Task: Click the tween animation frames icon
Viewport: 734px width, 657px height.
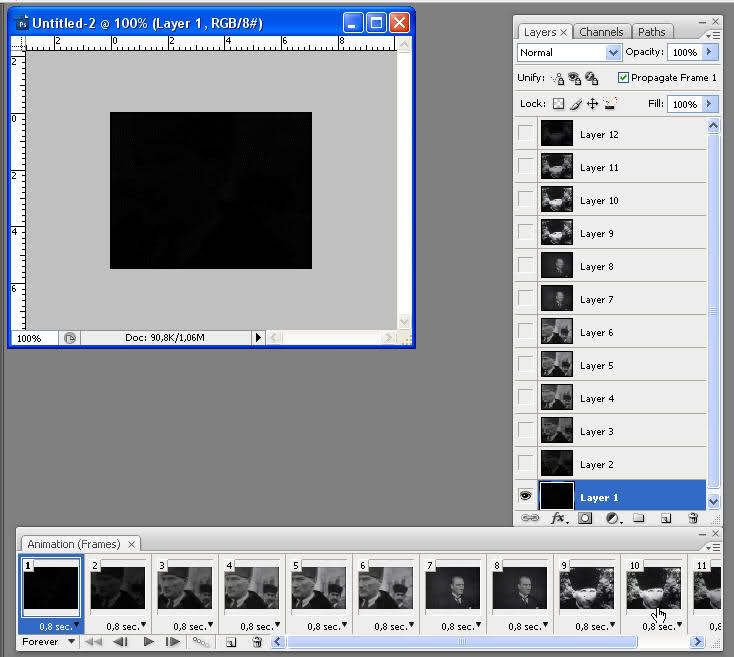Action: 201,642
